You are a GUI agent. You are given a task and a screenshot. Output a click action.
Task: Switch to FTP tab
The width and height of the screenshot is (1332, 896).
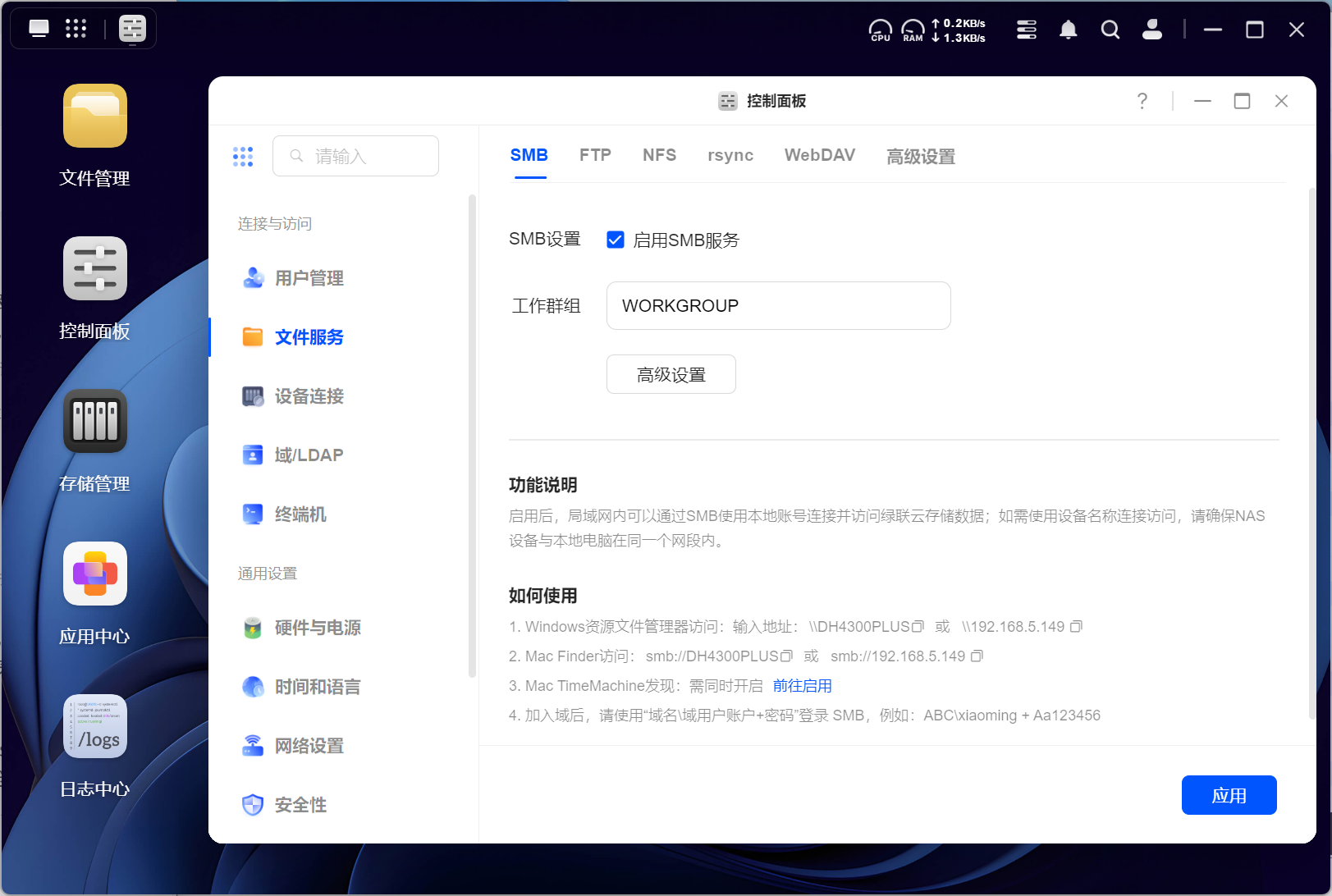595,155
